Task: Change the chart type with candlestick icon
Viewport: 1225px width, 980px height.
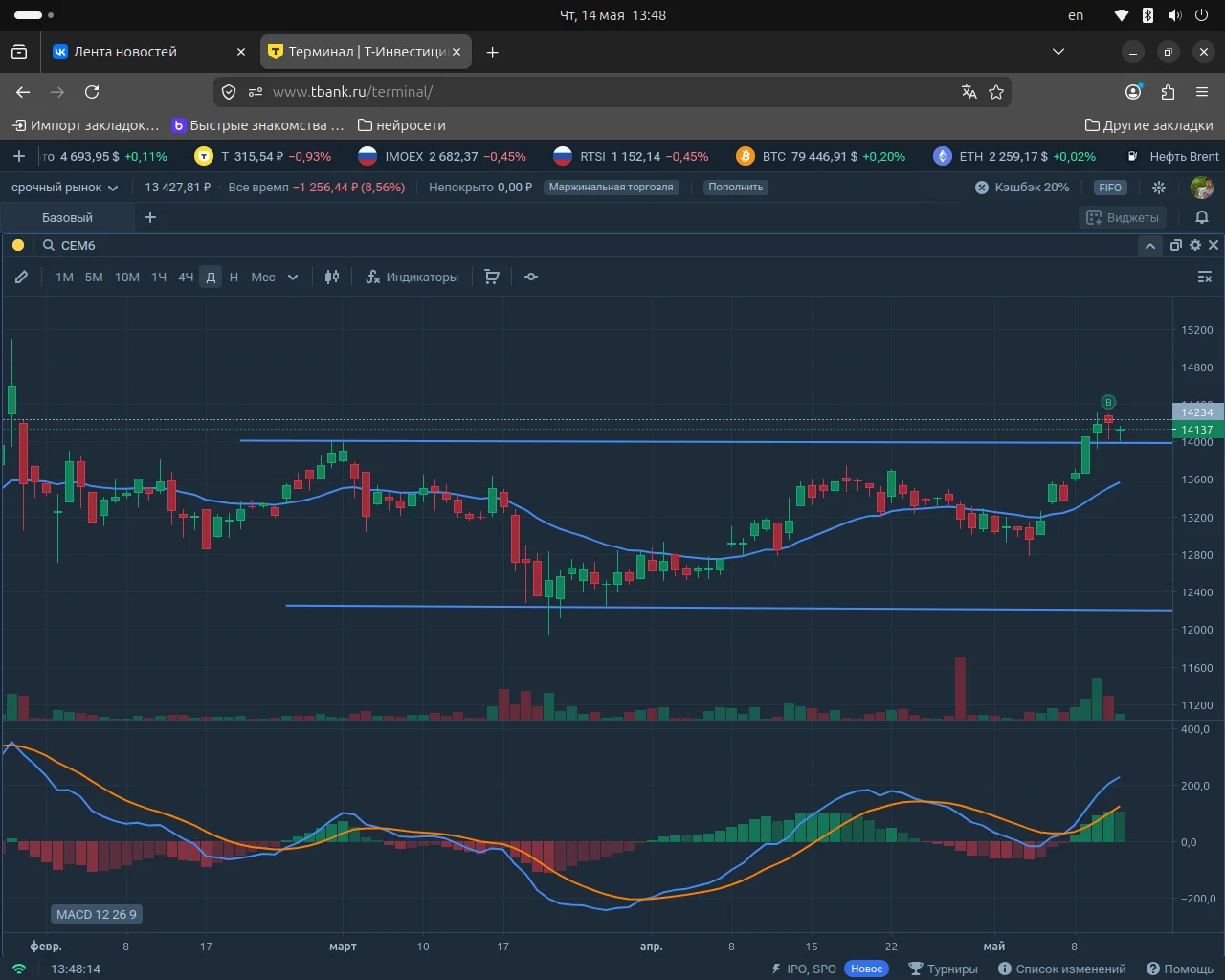Action: pyautogui.click(x=332, y=278)
